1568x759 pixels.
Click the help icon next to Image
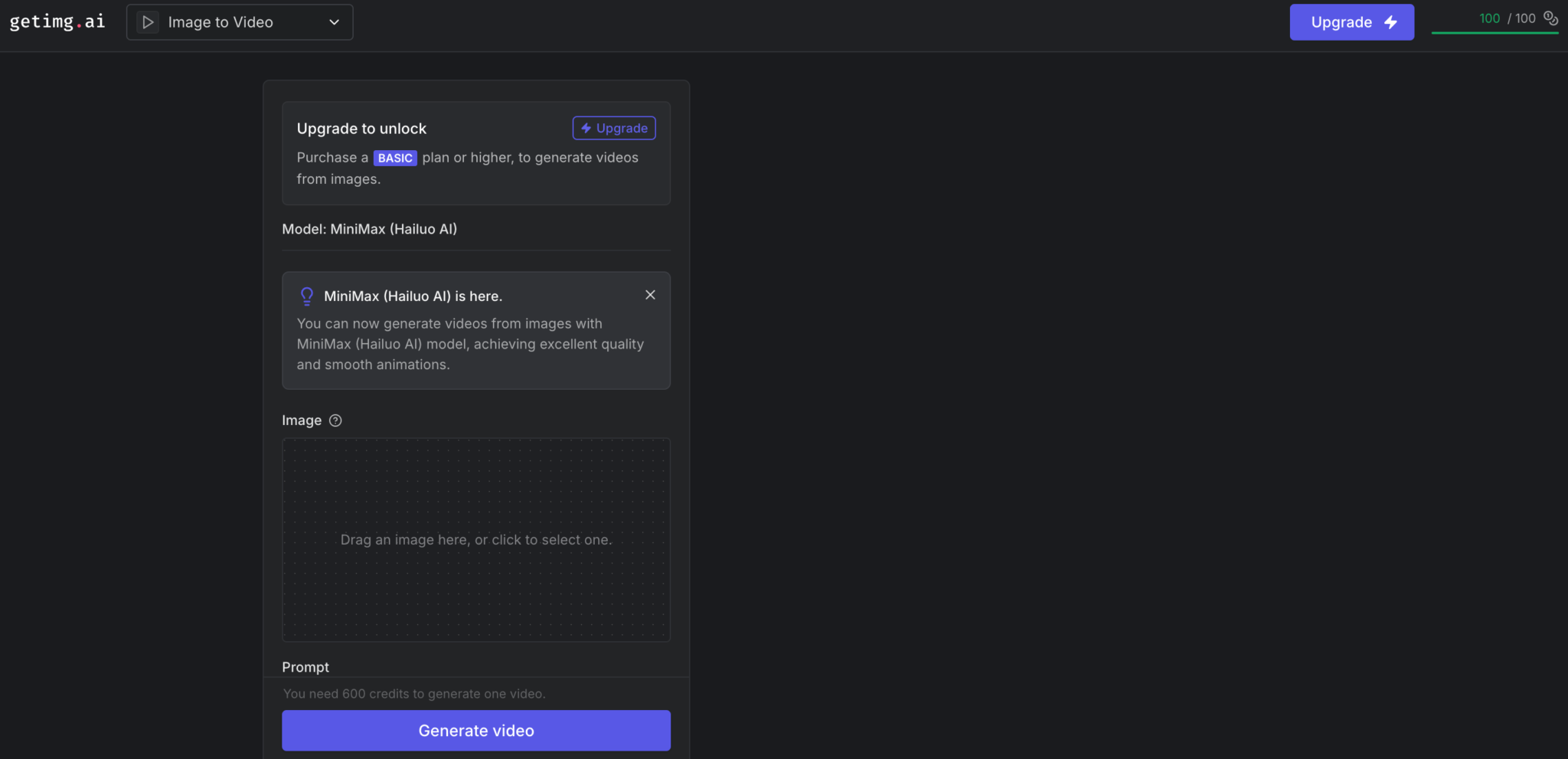point(335,420)
